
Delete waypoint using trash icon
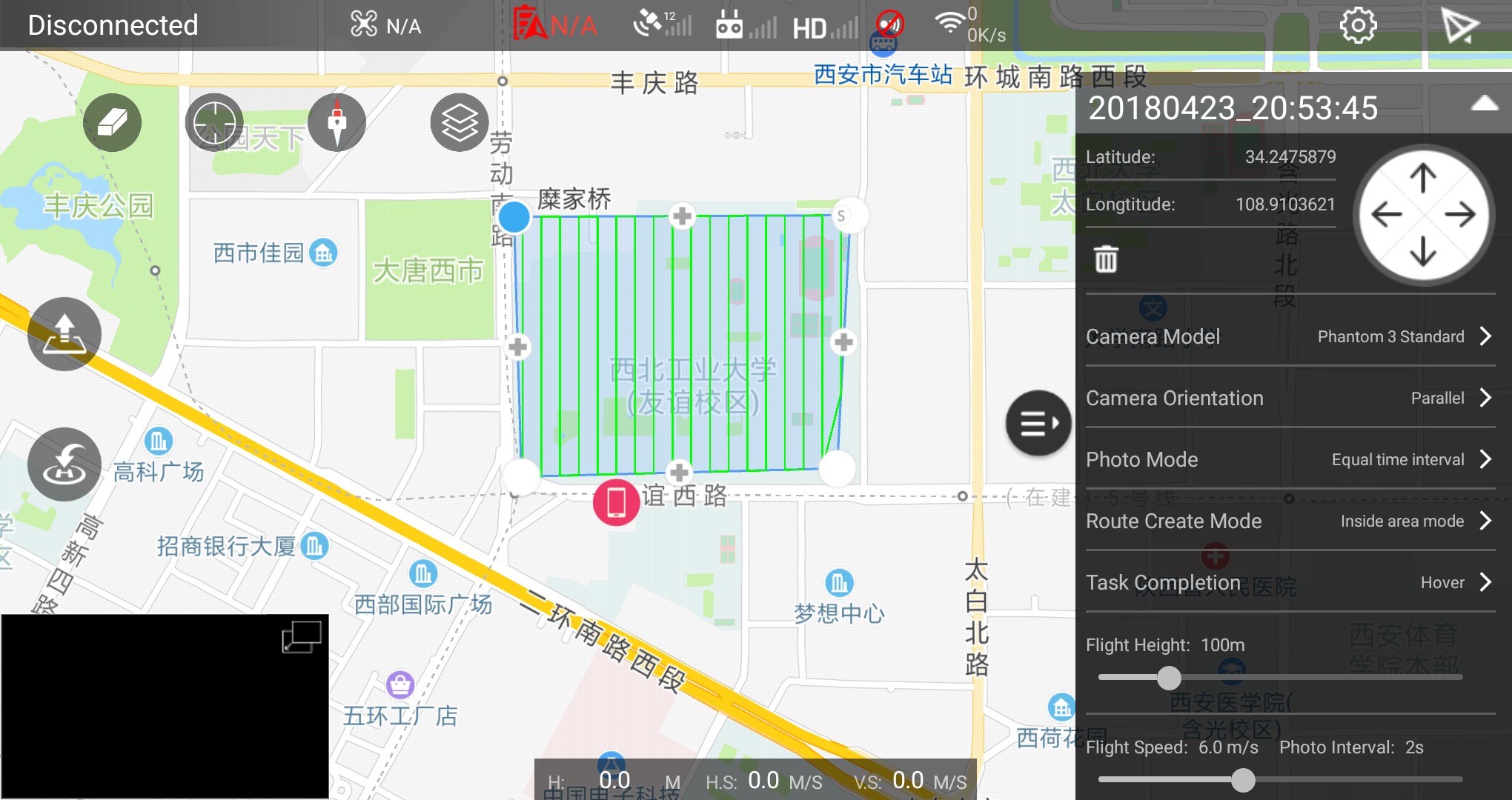point(1106,259)
